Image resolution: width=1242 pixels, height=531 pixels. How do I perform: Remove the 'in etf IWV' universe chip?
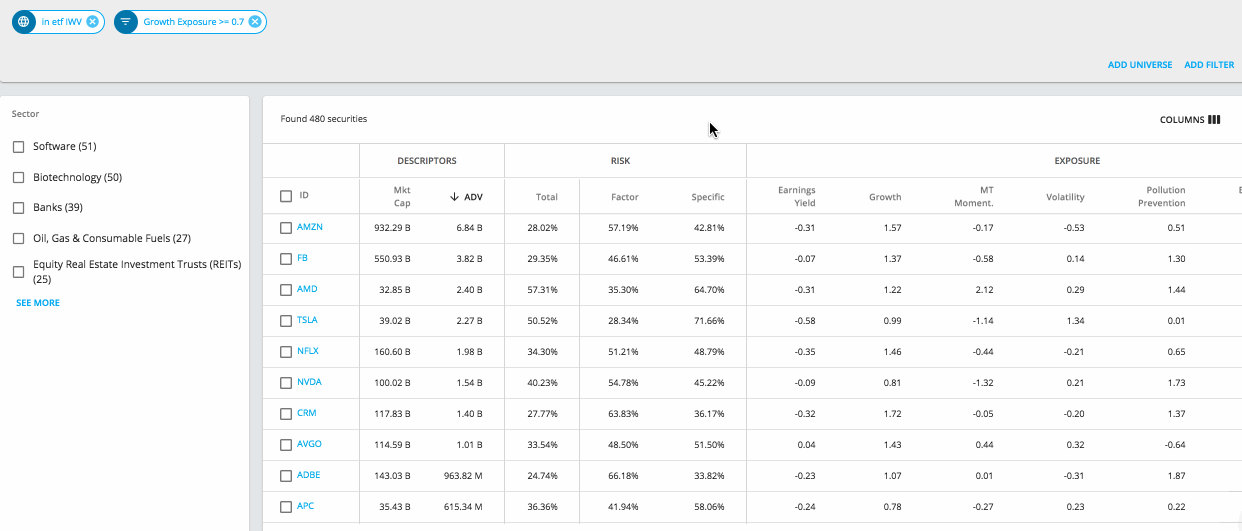(92, 21)
